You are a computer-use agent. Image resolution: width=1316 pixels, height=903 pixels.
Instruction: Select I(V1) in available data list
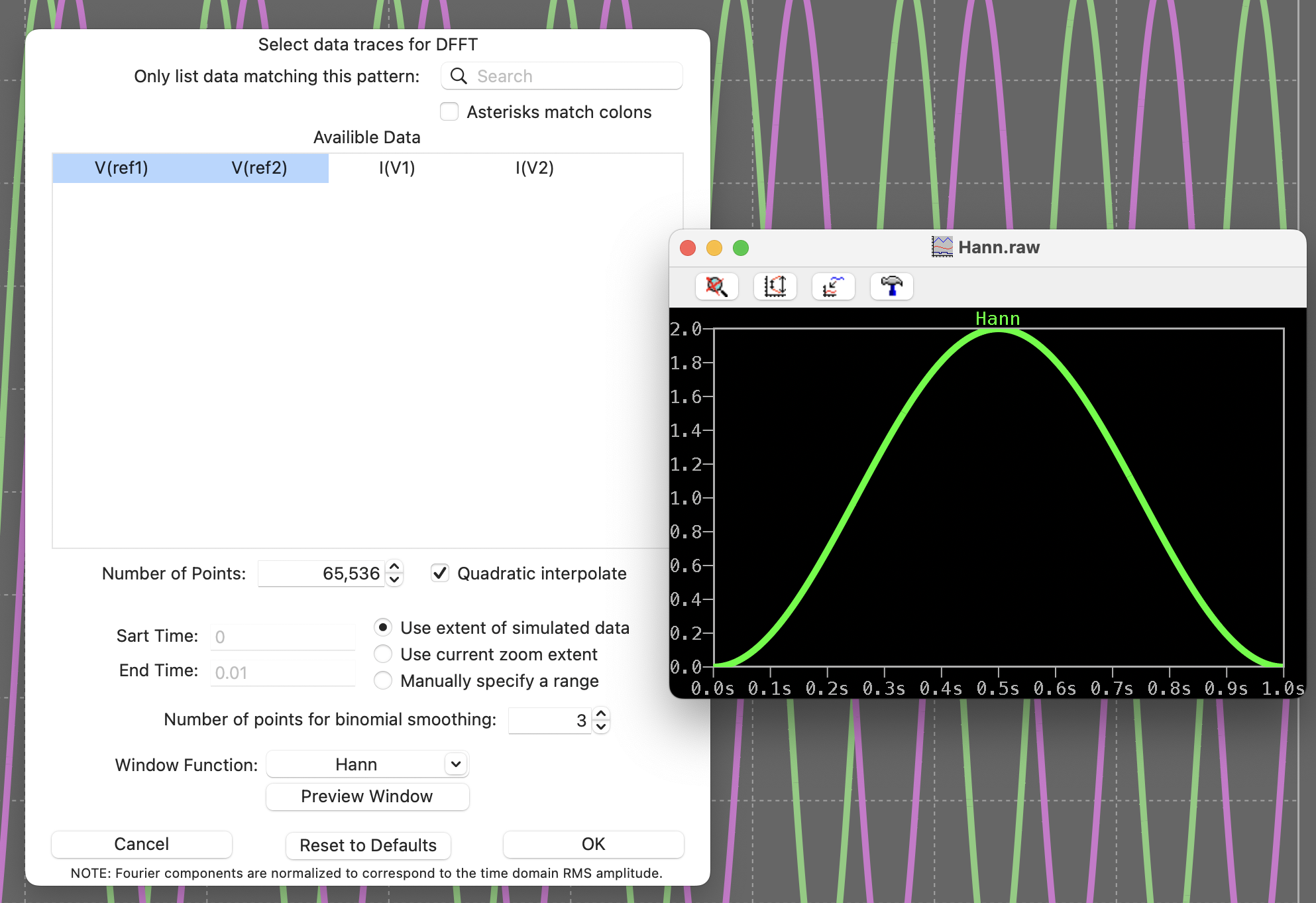[397, 168]
